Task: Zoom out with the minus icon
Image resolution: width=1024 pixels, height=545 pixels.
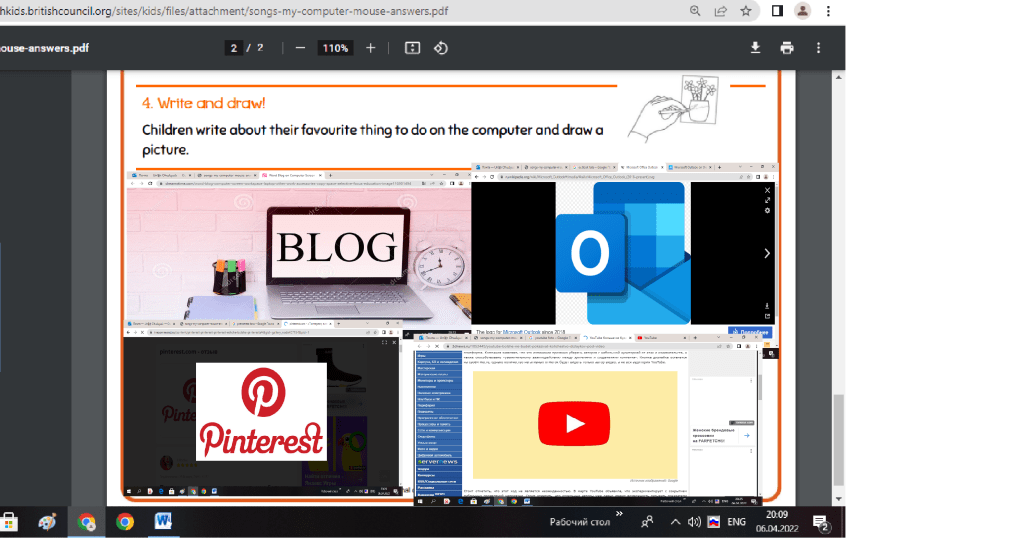Action: tap(299, 48)
